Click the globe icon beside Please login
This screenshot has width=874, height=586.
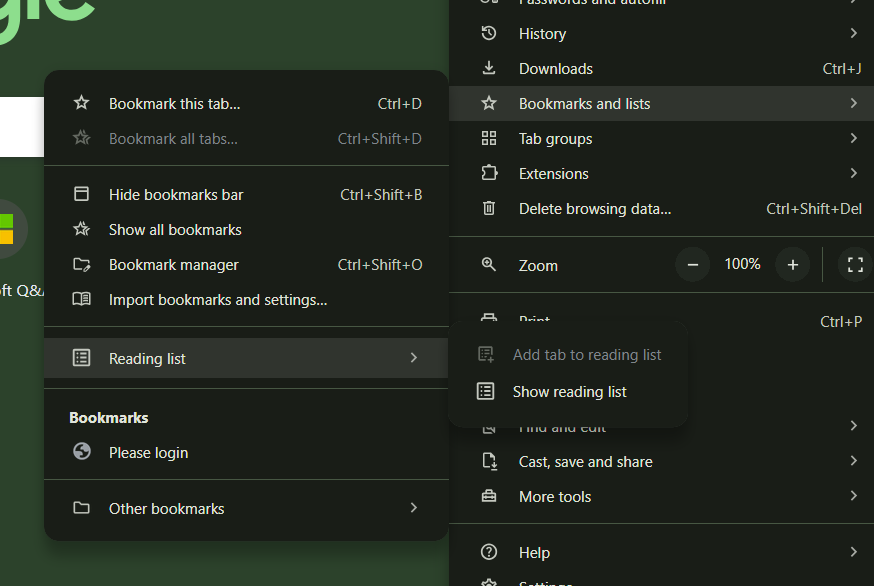click(82, 451)
